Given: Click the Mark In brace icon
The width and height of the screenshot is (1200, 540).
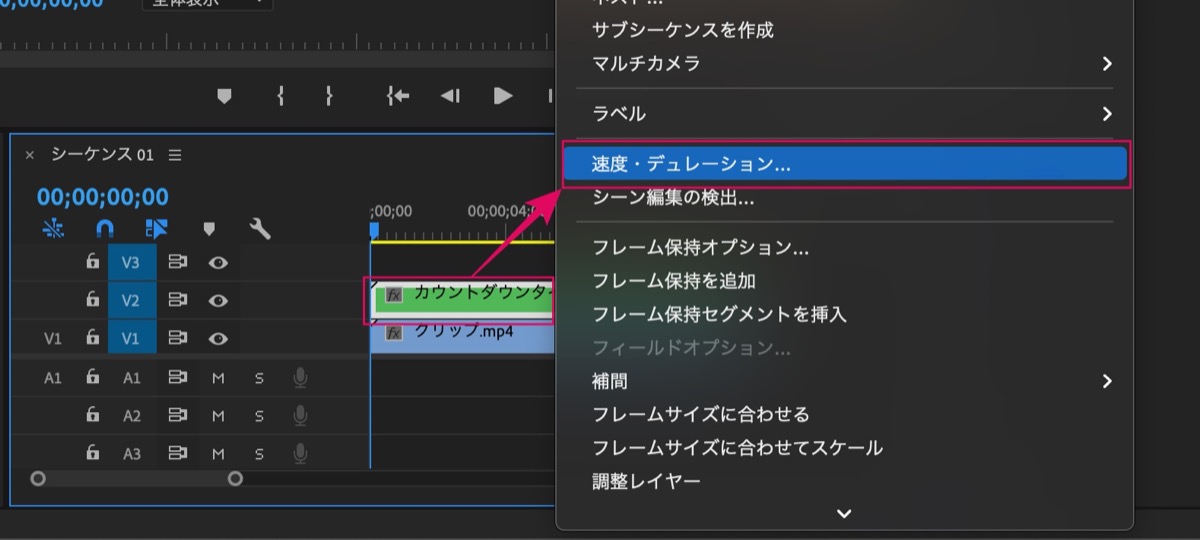Looking at the screenshot, I should [281, 96].
